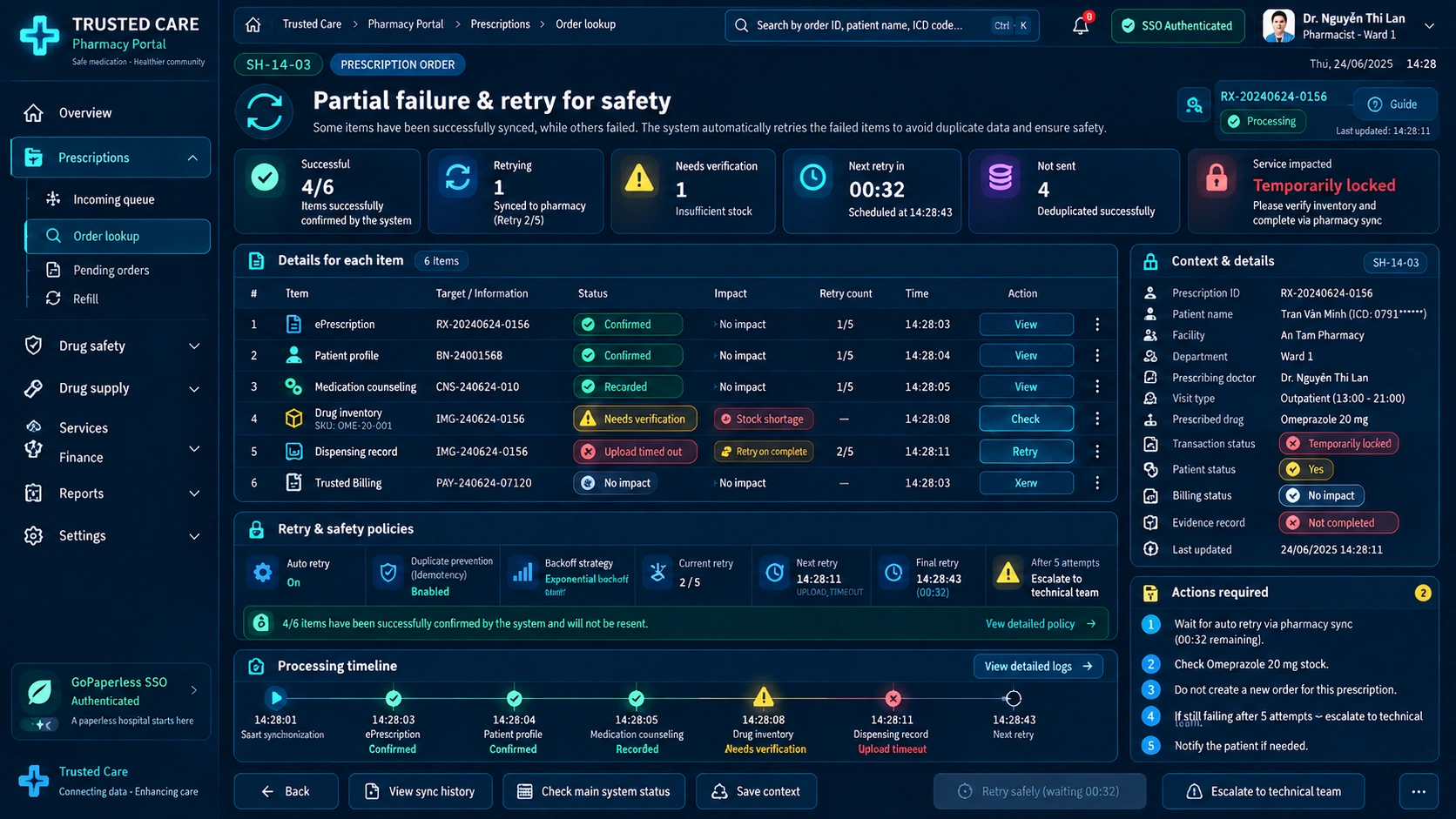Click Save context button
The width and height of the screenshot is (1456, 819).
point(755,791)
